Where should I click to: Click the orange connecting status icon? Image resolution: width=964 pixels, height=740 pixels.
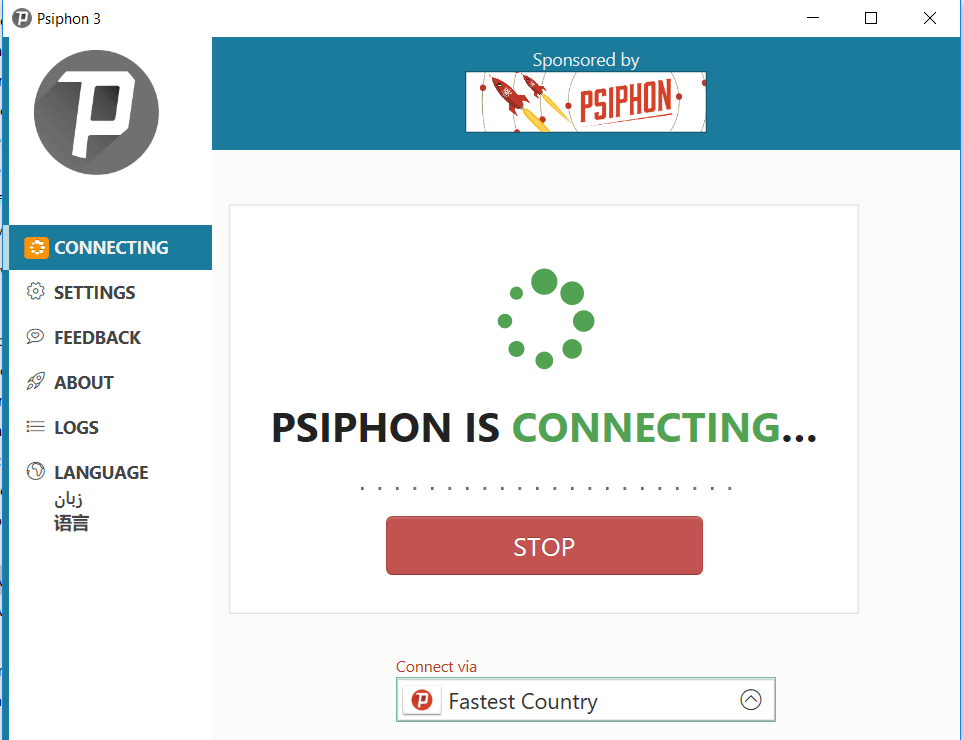point(36,248)
